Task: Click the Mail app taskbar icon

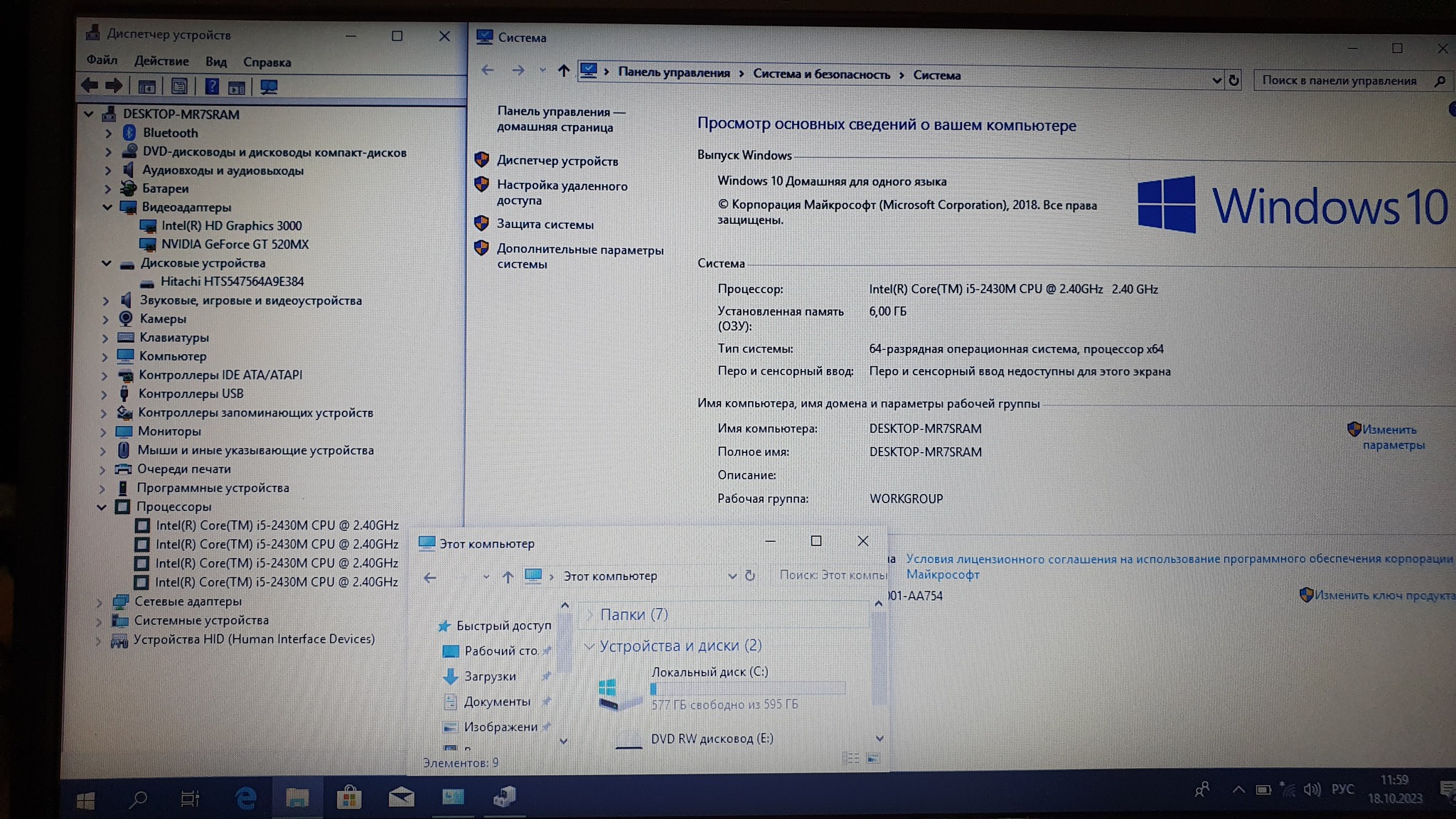Action: (x=401, y=797)
